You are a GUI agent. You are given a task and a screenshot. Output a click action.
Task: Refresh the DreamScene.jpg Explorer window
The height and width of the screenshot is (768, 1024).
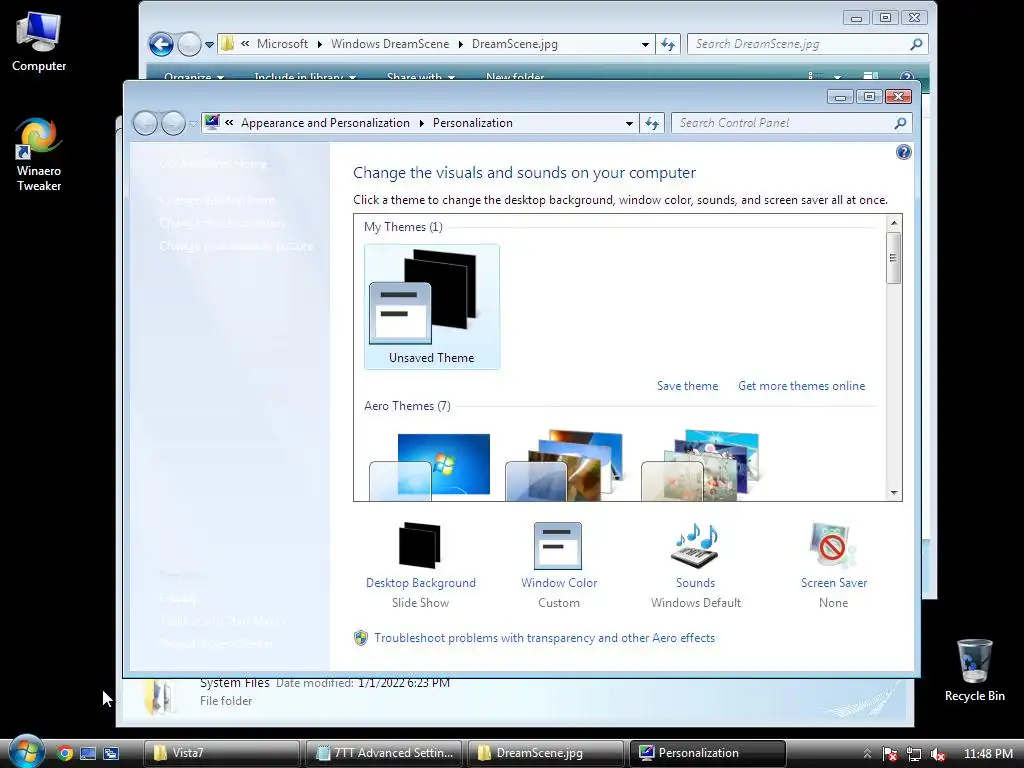(x=667, y=44)
